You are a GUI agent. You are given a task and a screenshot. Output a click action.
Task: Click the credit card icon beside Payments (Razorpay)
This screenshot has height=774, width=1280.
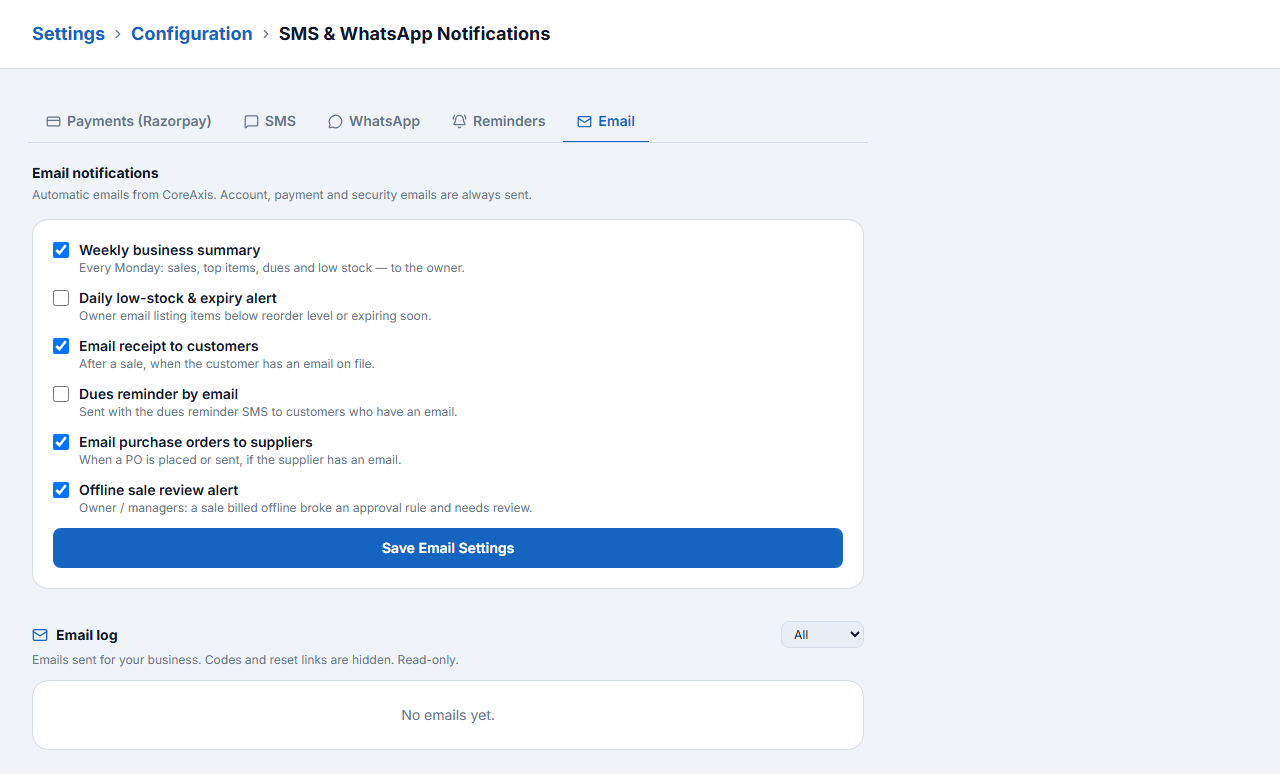[x=54, y=121]
